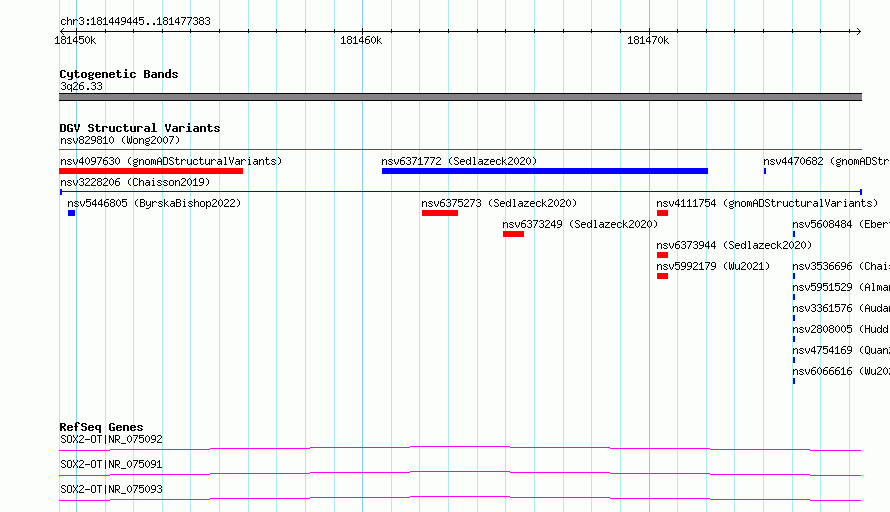The image size is (890, 512).
Task: Open nsv6373249 (Sedlazeck2020) label
Action: (580, 224)
